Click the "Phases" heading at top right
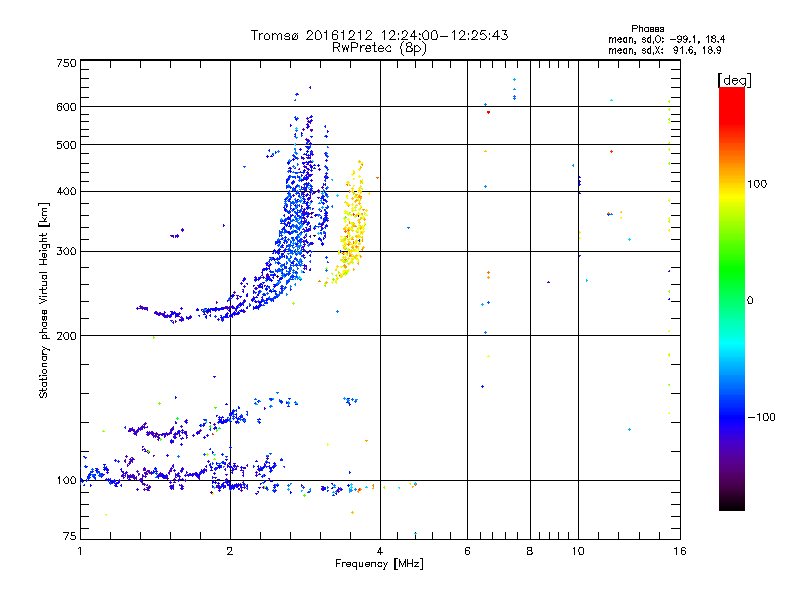The height and width of the screenshot is (600, 800). (647, 29)
